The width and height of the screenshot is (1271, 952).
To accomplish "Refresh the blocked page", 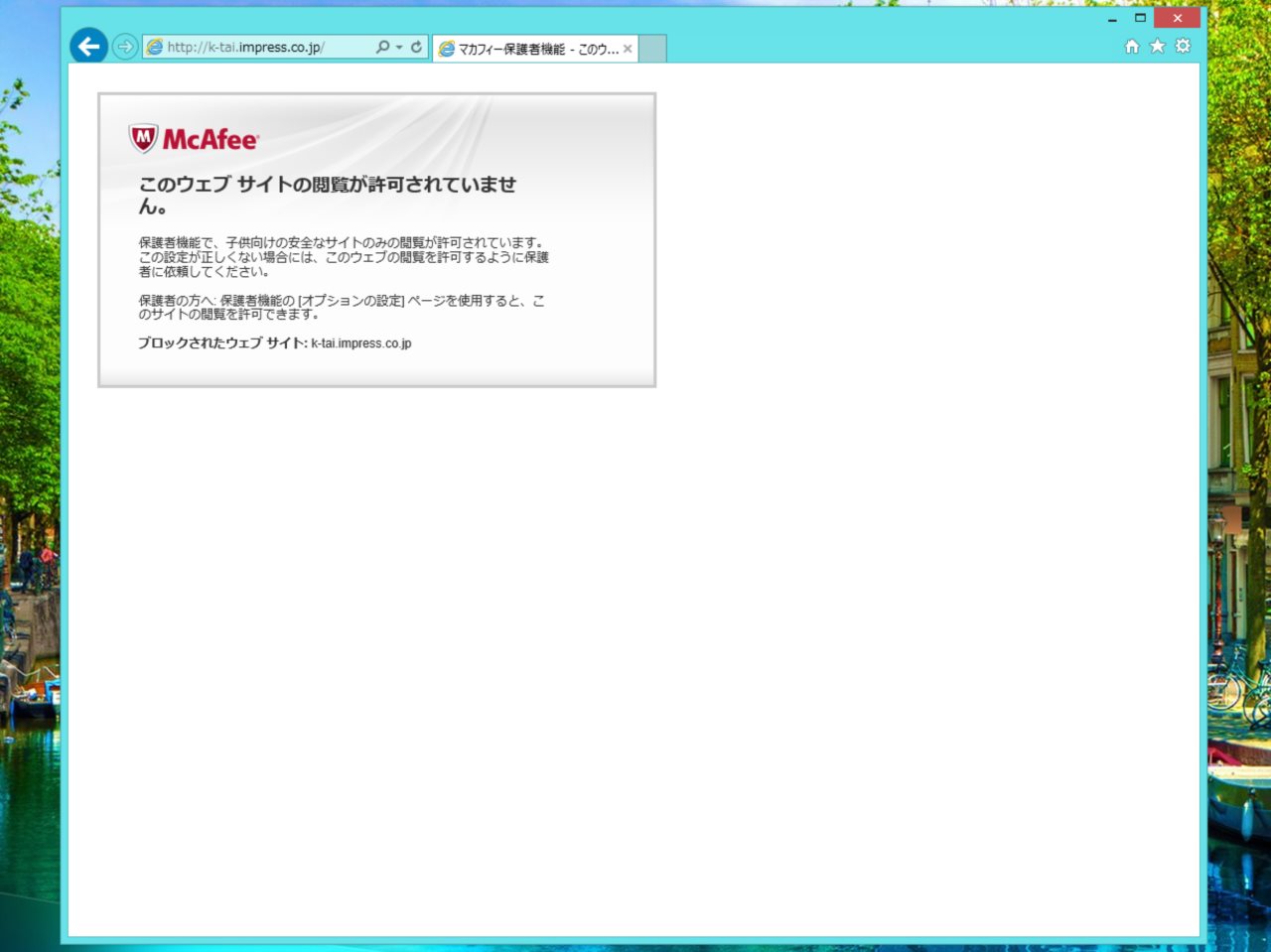I will pos(416,47).
